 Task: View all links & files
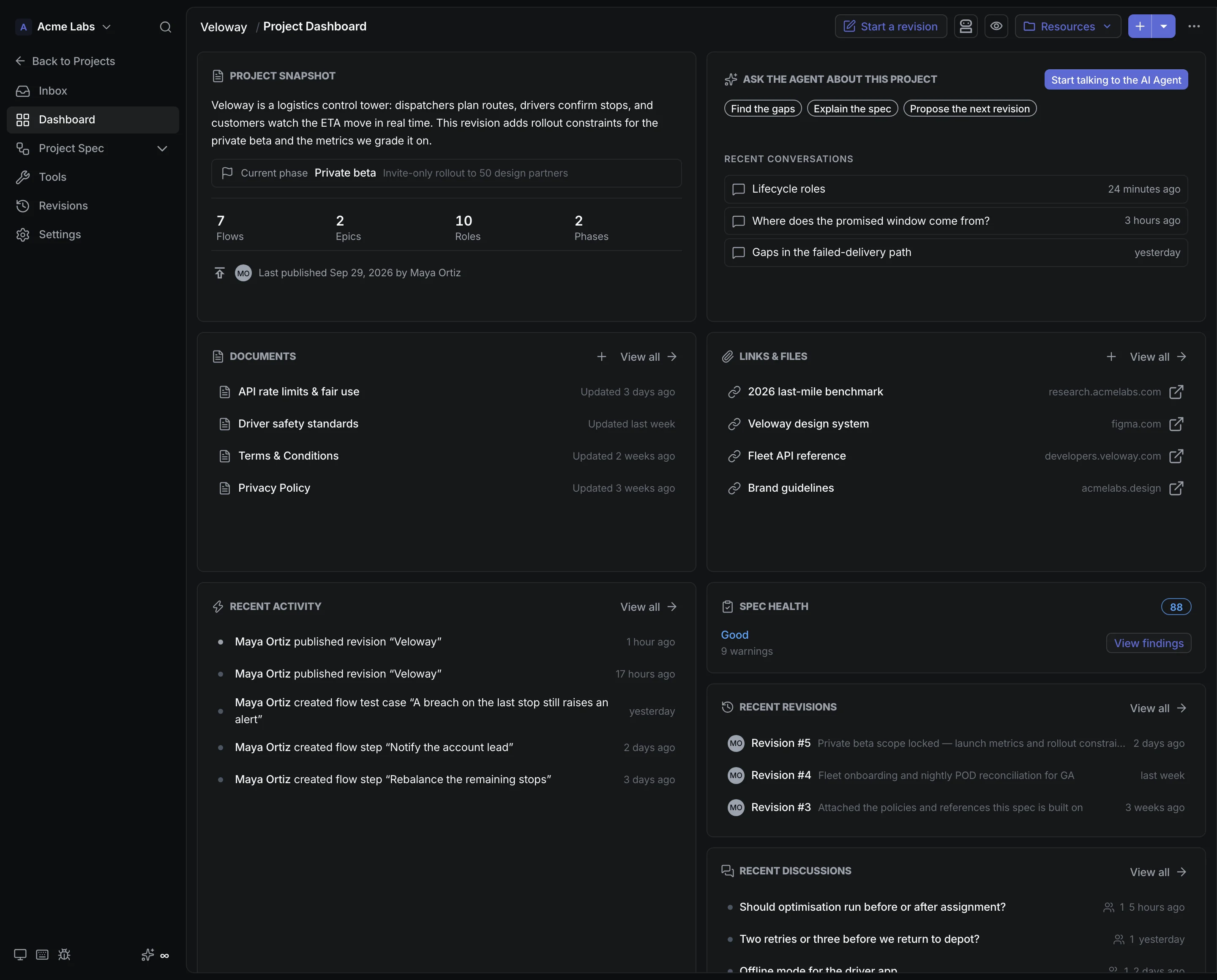(x=1158, y=357)
